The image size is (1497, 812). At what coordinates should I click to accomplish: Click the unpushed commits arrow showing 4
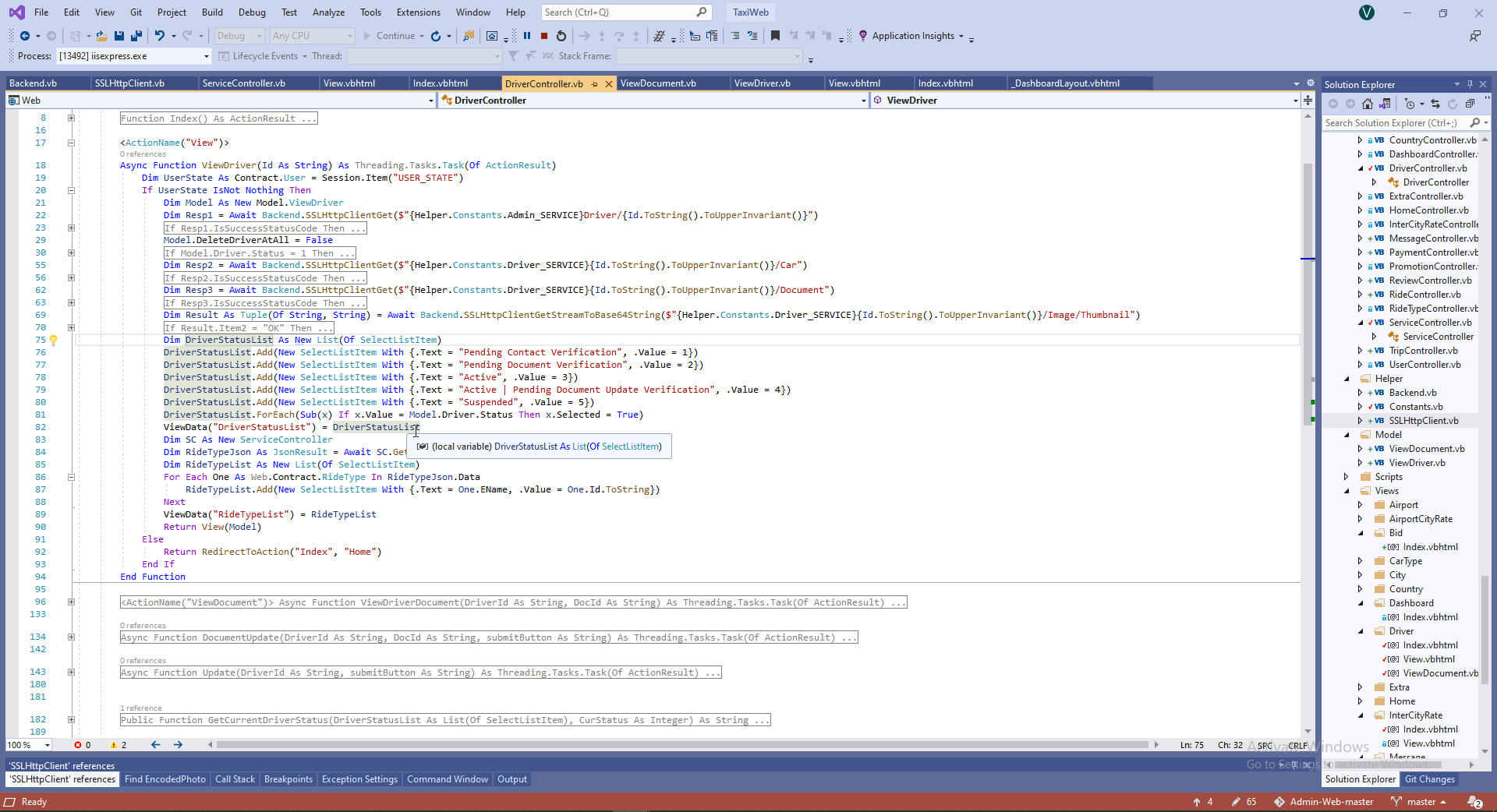click(x=1202, y=802)
